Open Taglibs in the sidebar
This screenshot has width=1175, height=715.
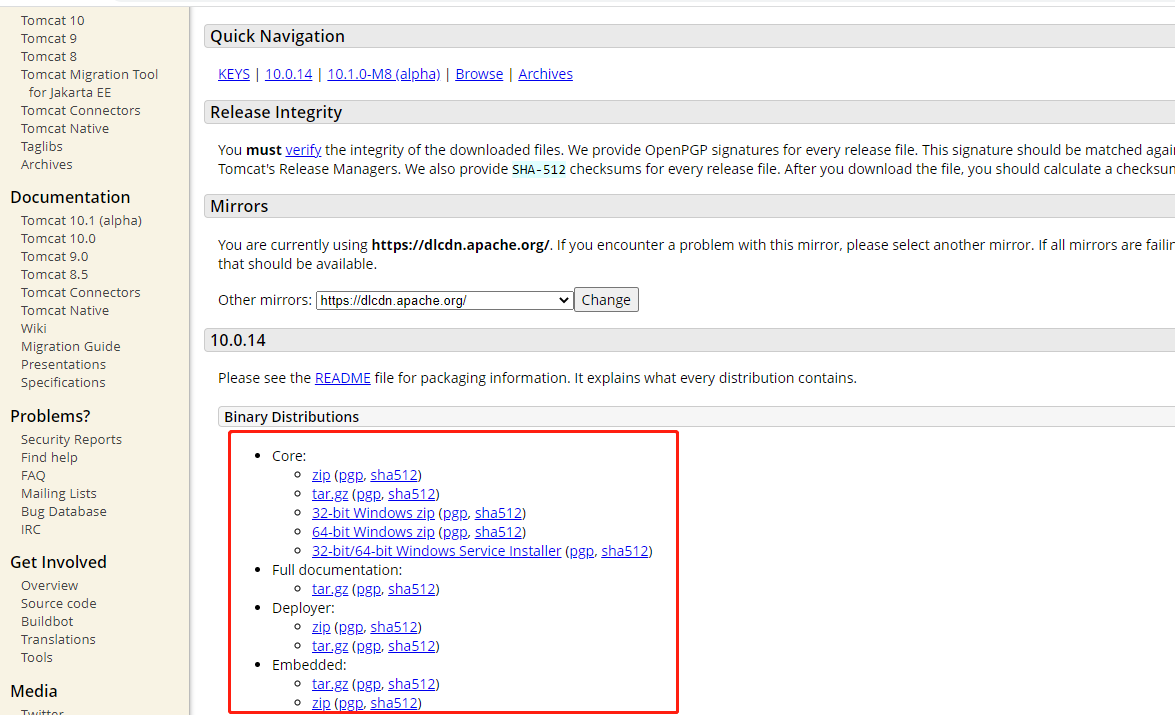tap(41, 146)
